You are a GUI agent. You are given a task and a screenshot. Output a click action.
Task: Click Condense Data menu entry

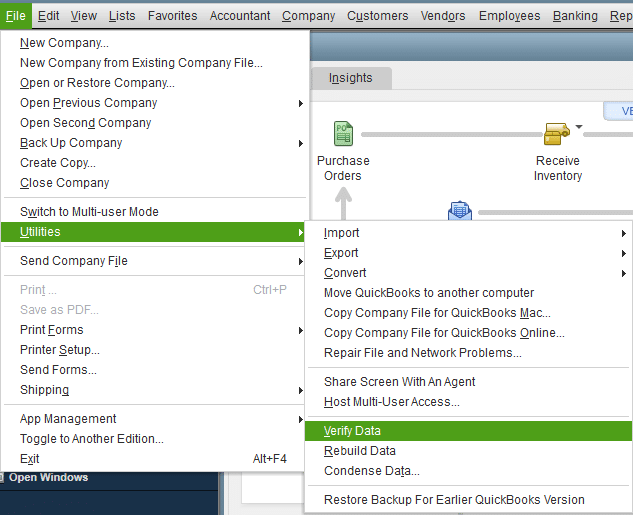371,471
